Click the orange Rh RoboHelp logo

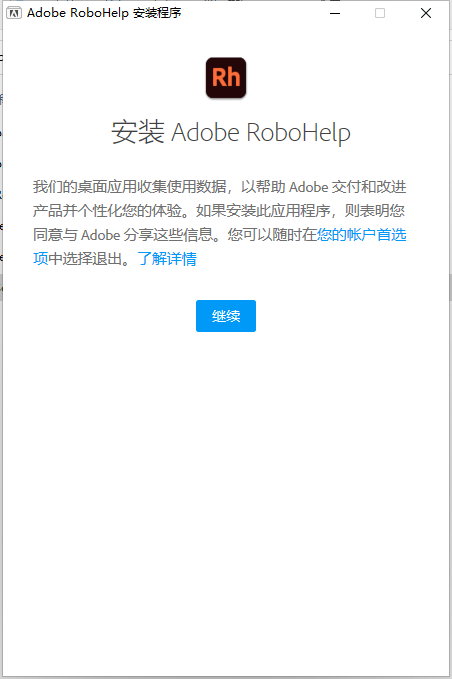(x=226, y=78)
